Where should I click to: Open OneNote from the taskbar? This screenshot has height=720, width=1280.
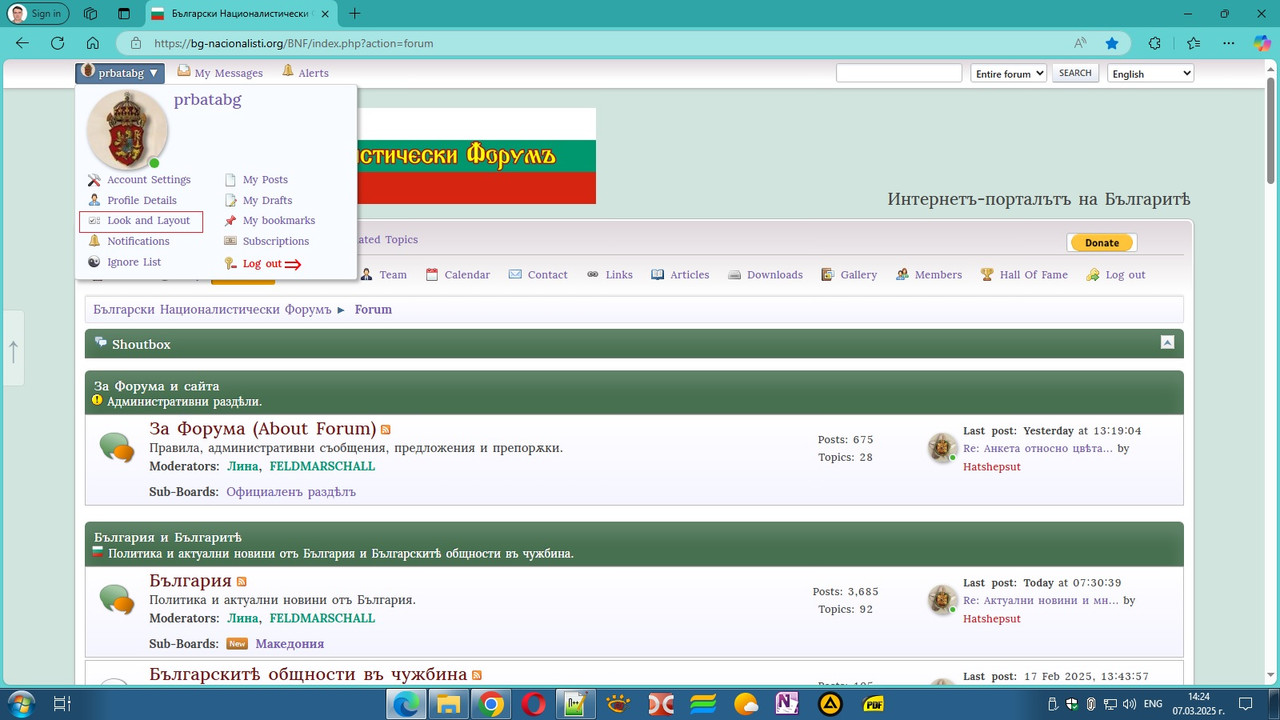click(x=787, y=704)
